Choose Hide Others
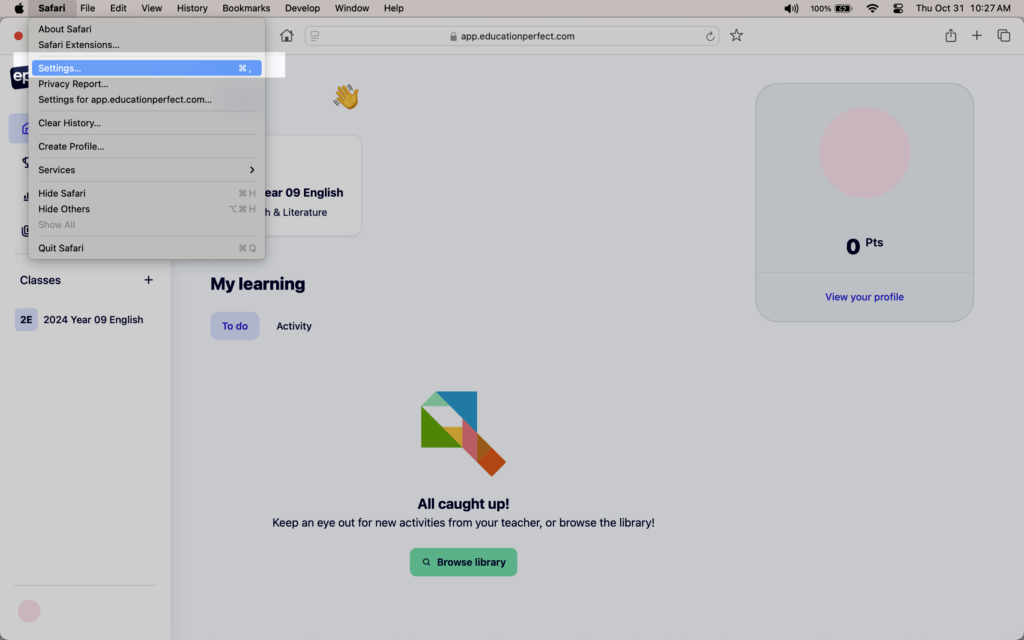 point(146,209)
